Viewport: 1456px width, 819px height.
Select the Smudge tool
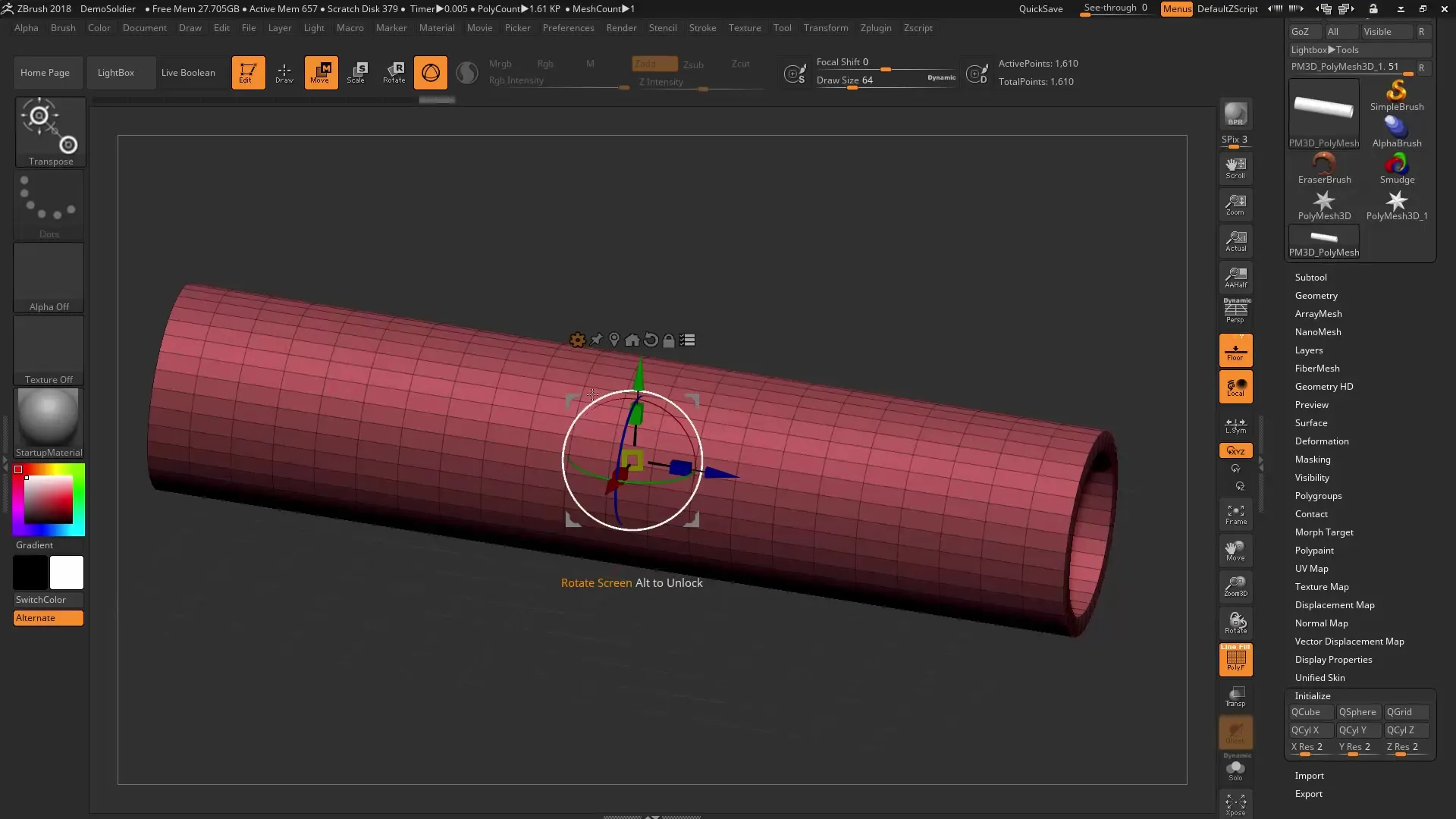tap(1397, 168)
